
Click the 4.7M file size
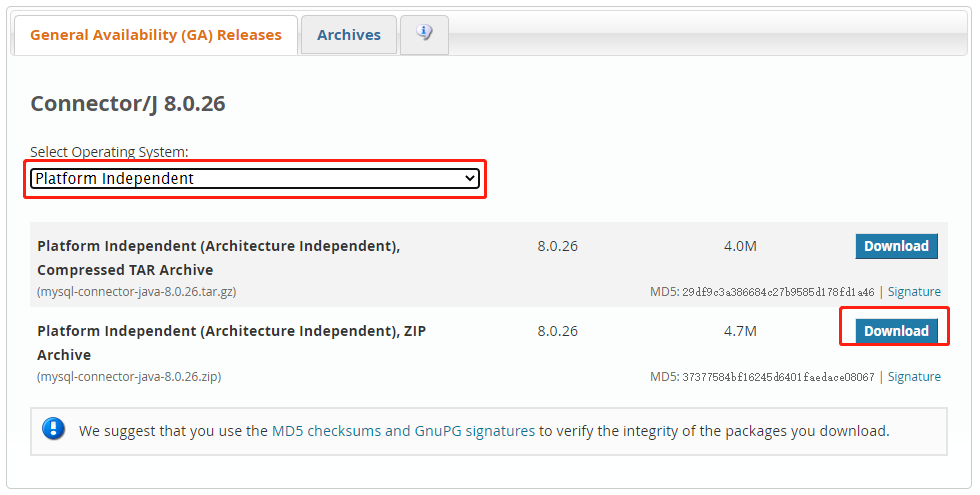click(740, 331)
